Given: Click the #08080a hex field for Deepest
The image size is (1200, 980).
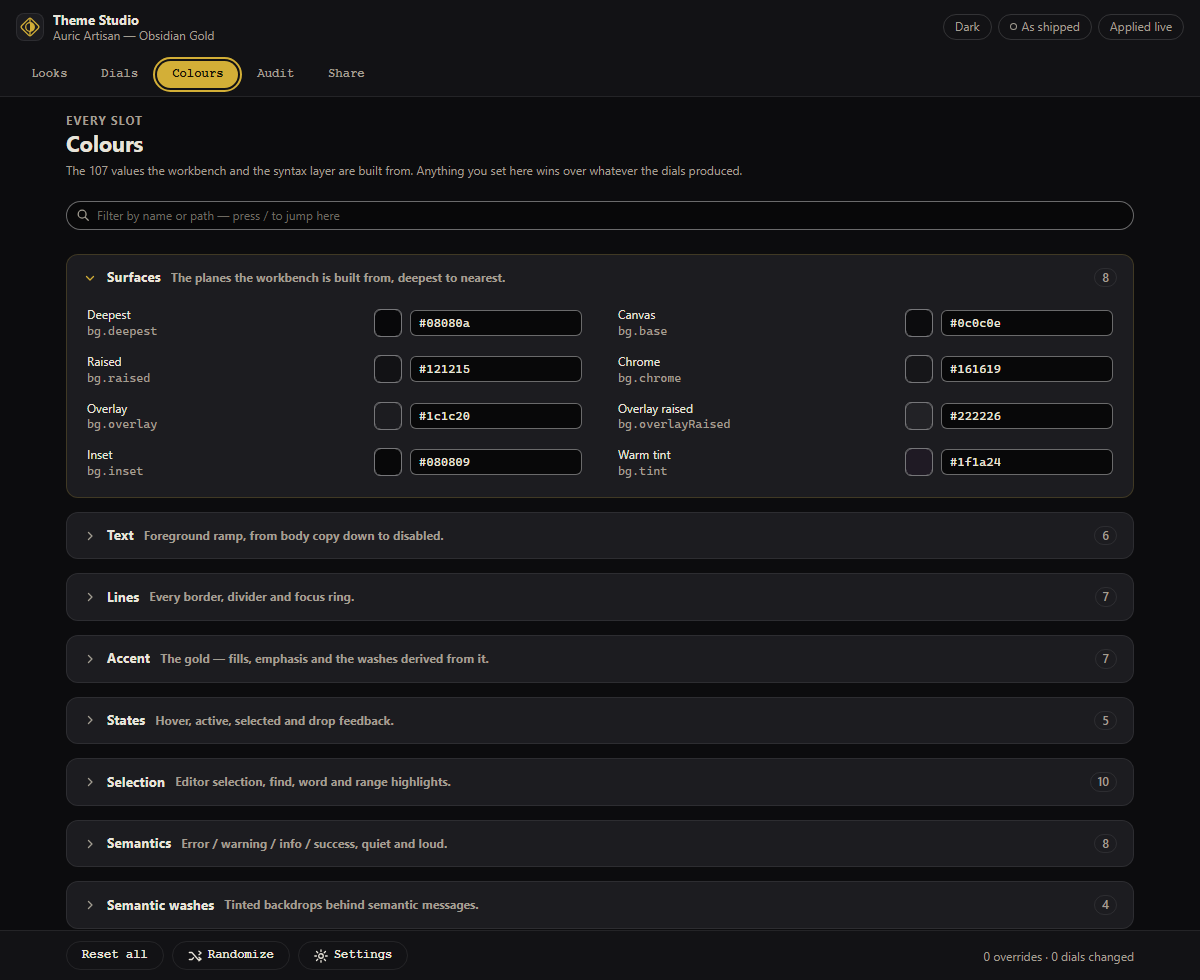Looking at the screenshot, I should pyautogui.click(x=496, y=323).
